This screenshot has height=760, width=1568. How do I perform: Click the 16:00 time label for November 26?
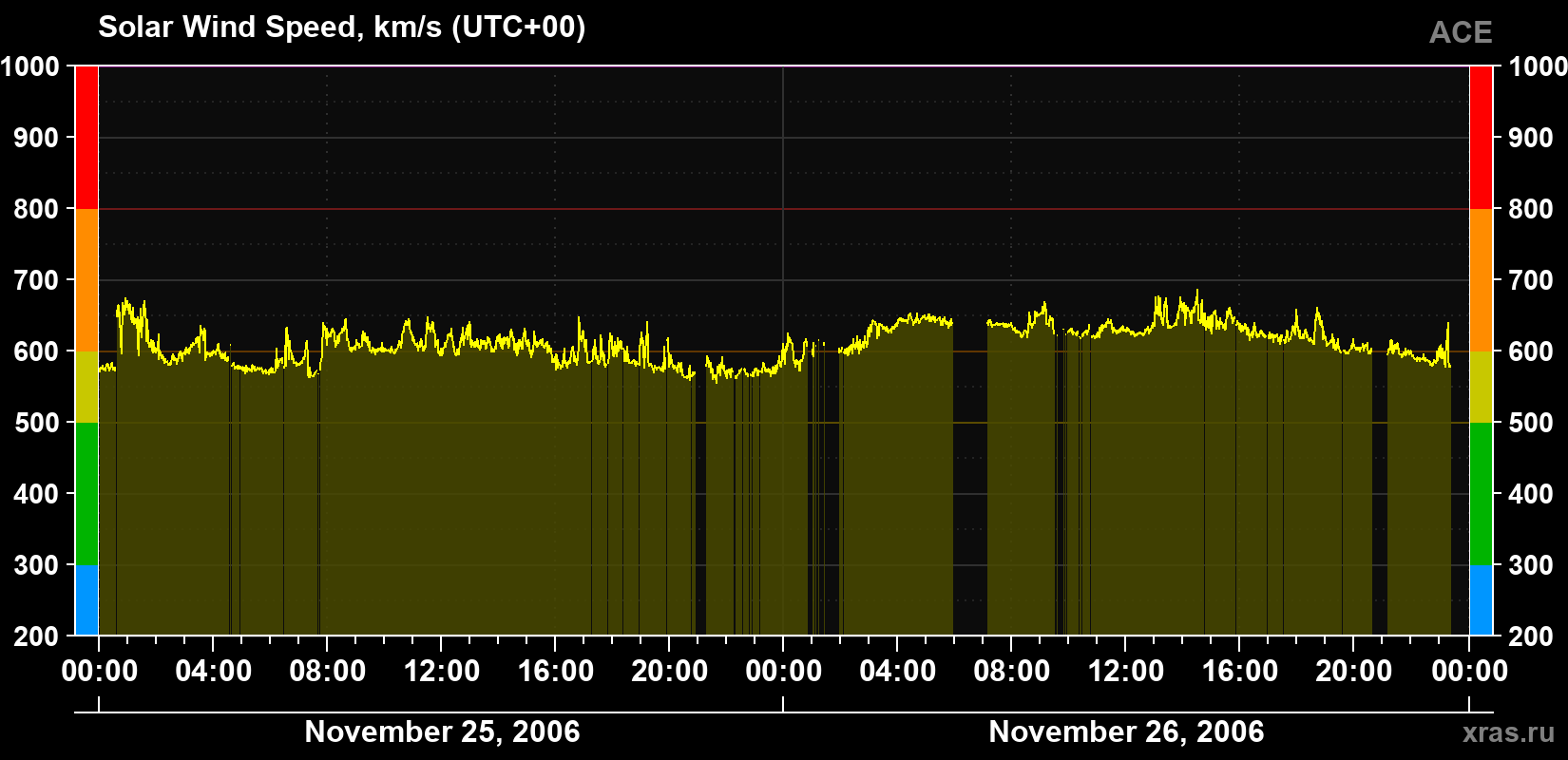pyautogui.click(x=1240, y=672)
